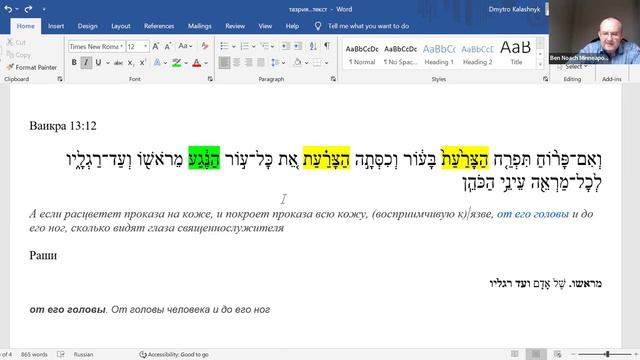The width and height of the screenshot is (640, 360).
Task: Open the Insert tab
Action: pos(56,26)
